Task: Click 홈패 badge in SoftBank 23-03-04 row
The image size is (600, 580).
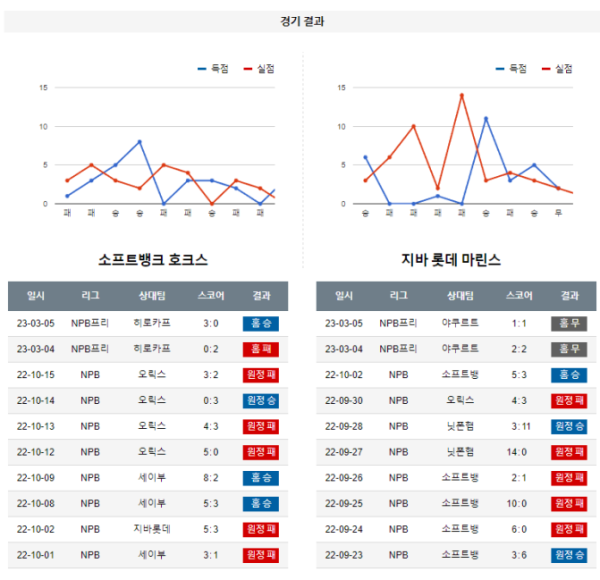Action: pos(261,349)
